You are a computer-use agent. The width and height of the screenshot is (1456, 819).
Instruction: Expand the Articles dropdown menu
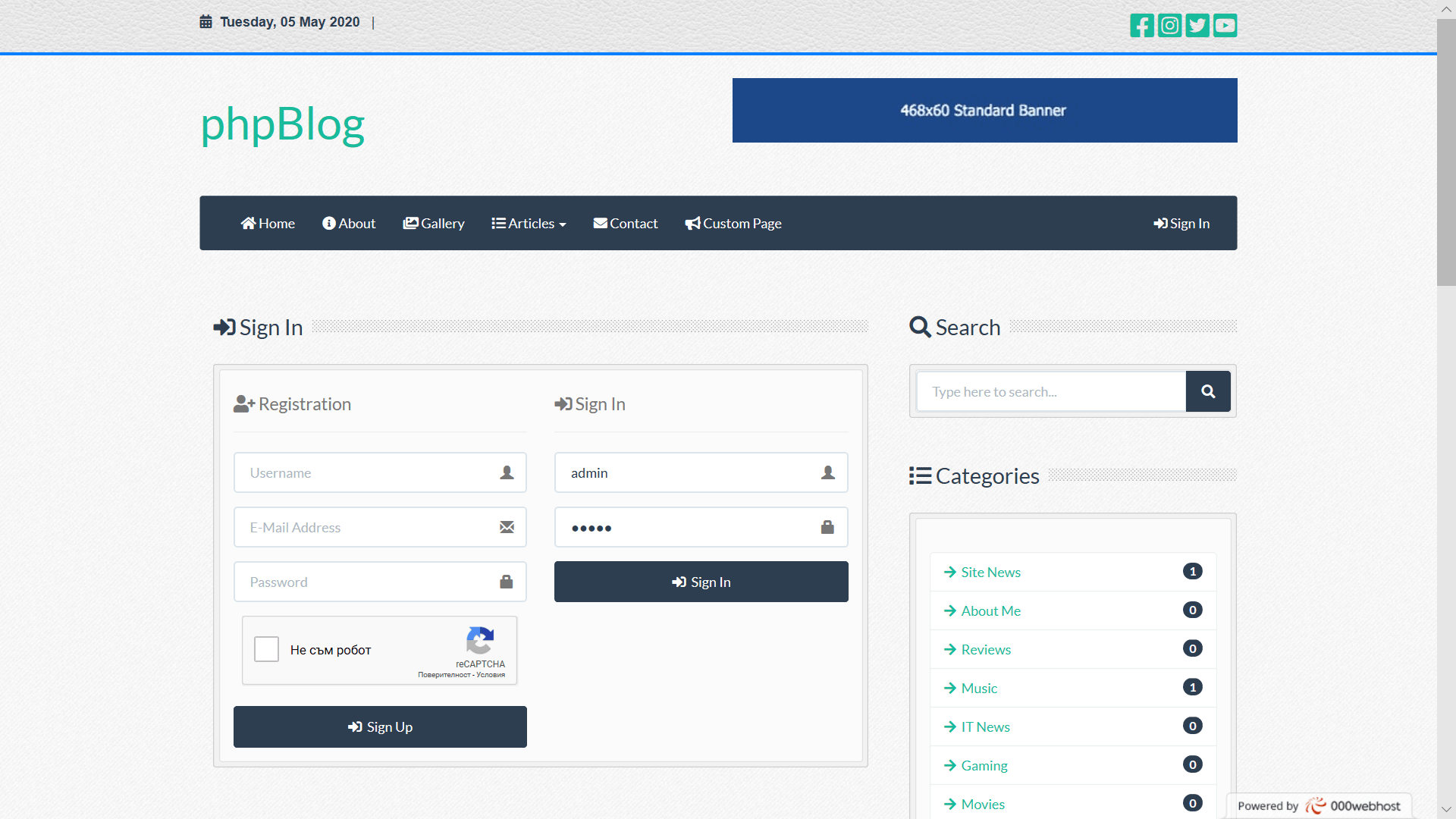(x=529, y=223)
